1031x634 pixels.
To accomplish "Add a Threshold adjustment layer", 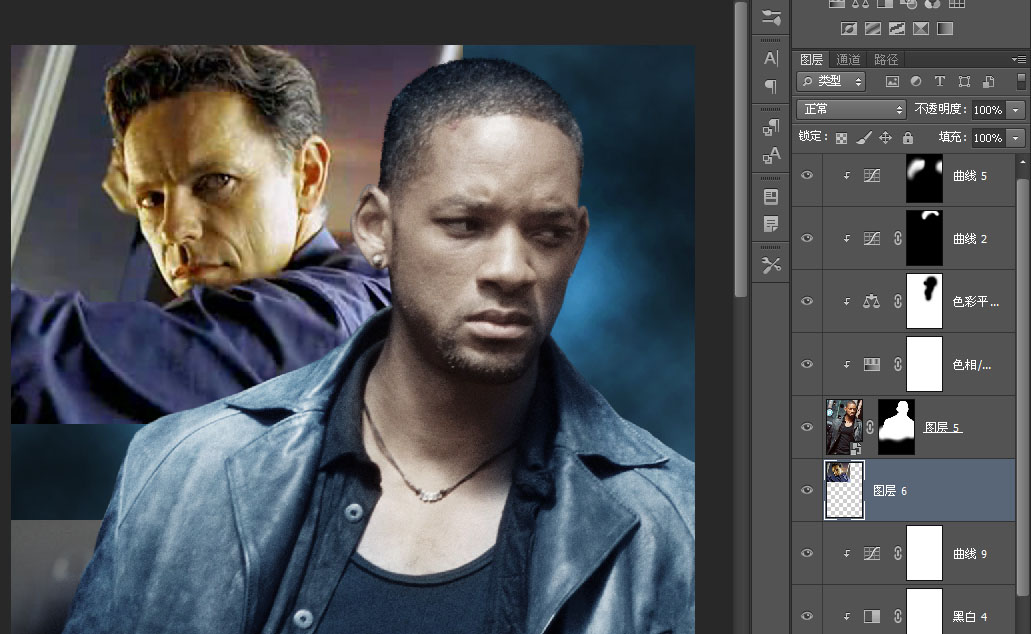I will (897, 28).
